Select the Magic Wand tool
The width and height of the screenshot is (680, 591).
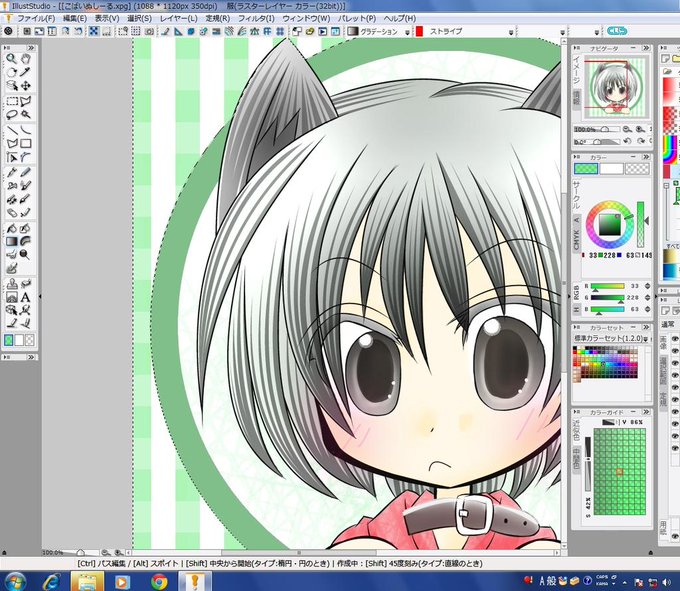[26, 115]
